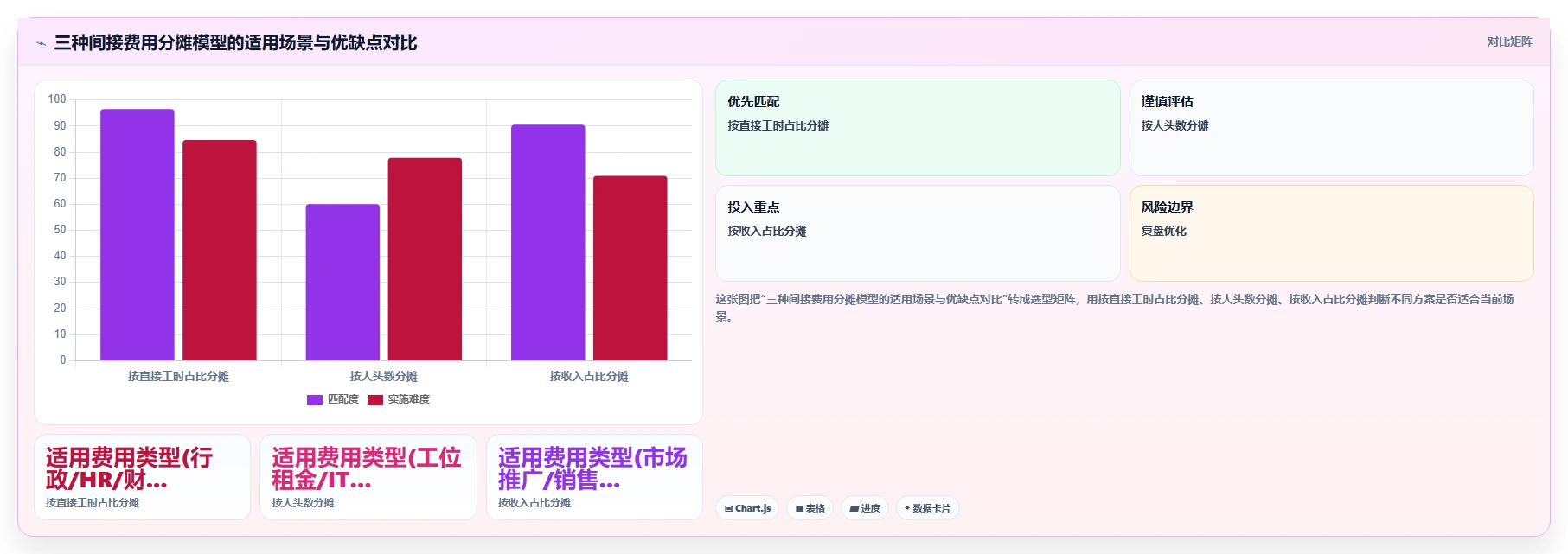Open the 风险边界 matrix card
The image size is (1568, 554).
pyautogui.click(x=1331, y=233)
